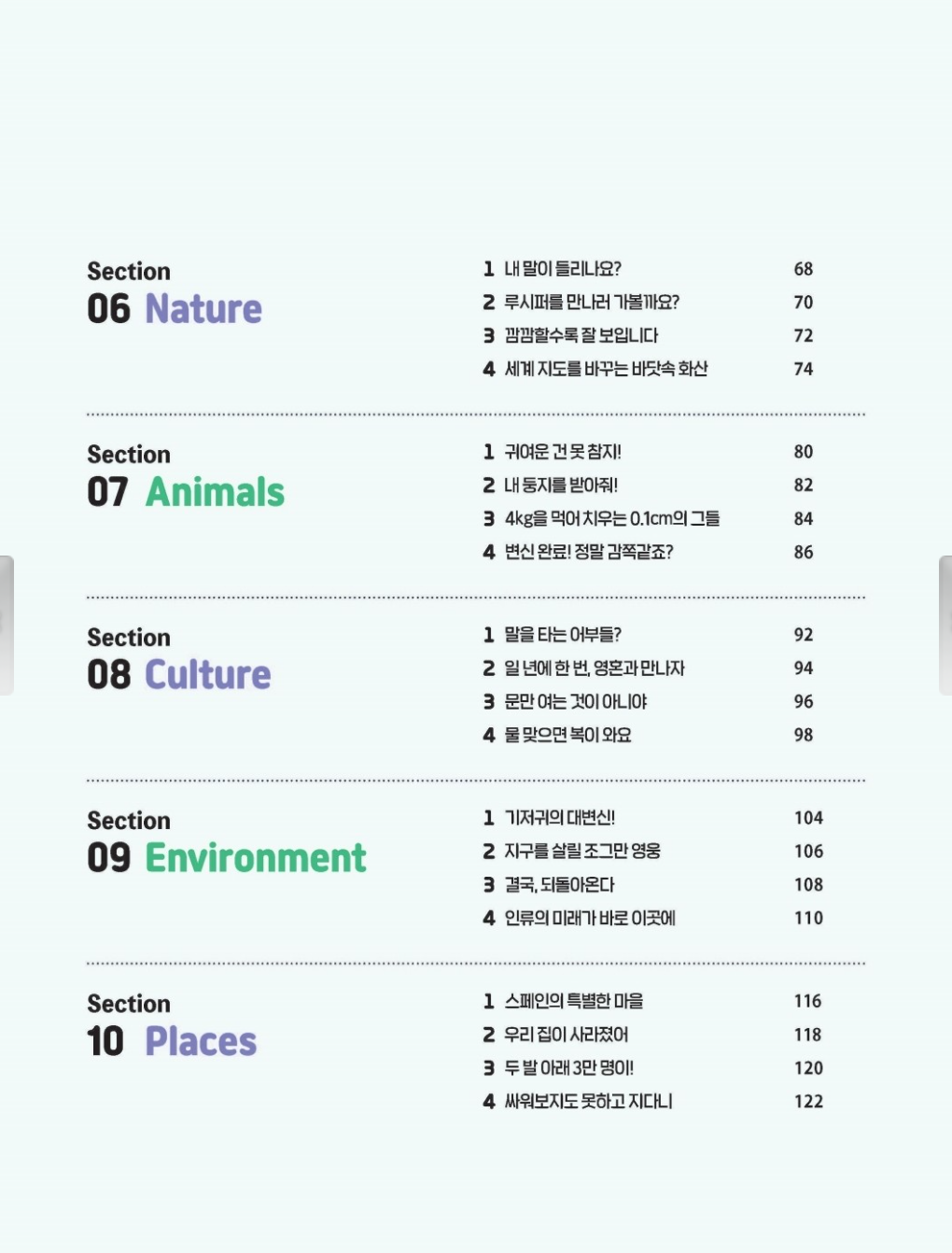Open the Section 06 Nature heading

click(x=175, y=294)
